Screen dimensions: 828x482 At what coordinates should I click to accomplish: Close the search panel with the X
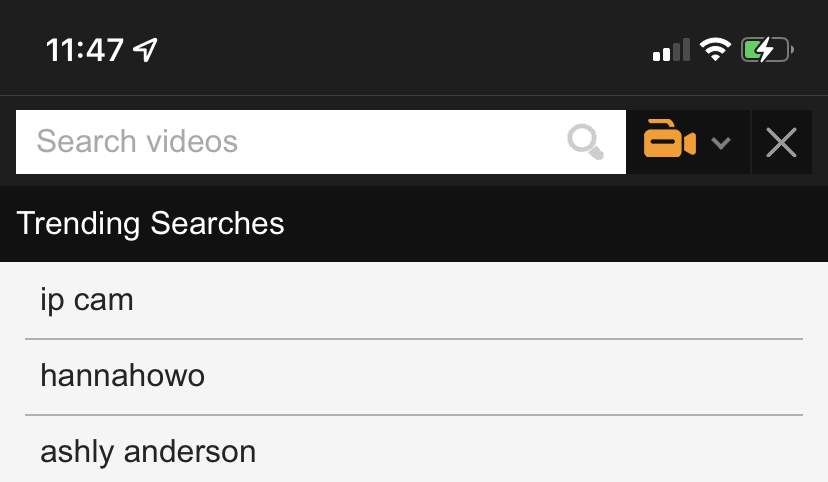click(781, 142)
